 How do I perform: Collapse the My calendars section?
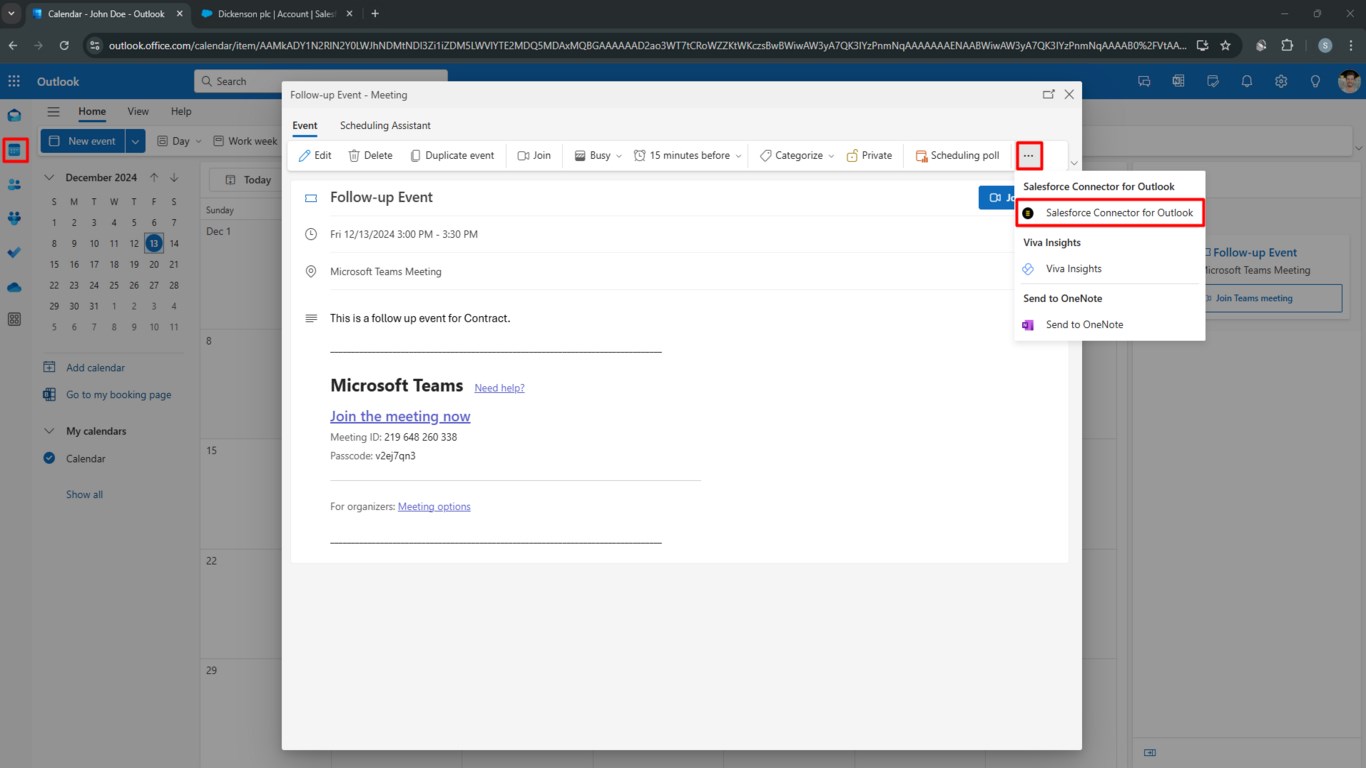point(50,431)
